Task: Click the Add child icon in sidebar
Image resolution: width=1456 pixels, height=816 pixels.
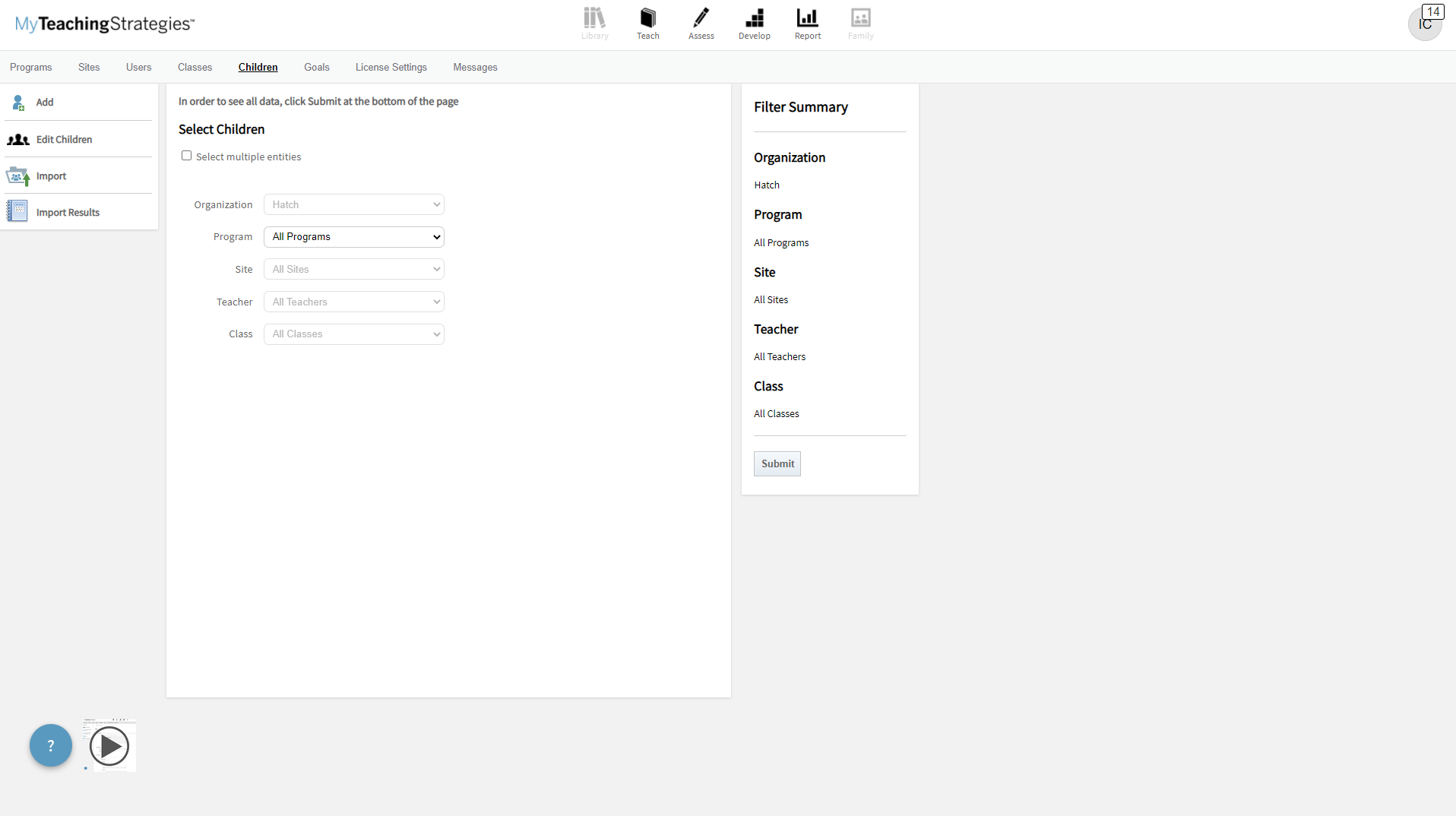Action: point(18,103)
